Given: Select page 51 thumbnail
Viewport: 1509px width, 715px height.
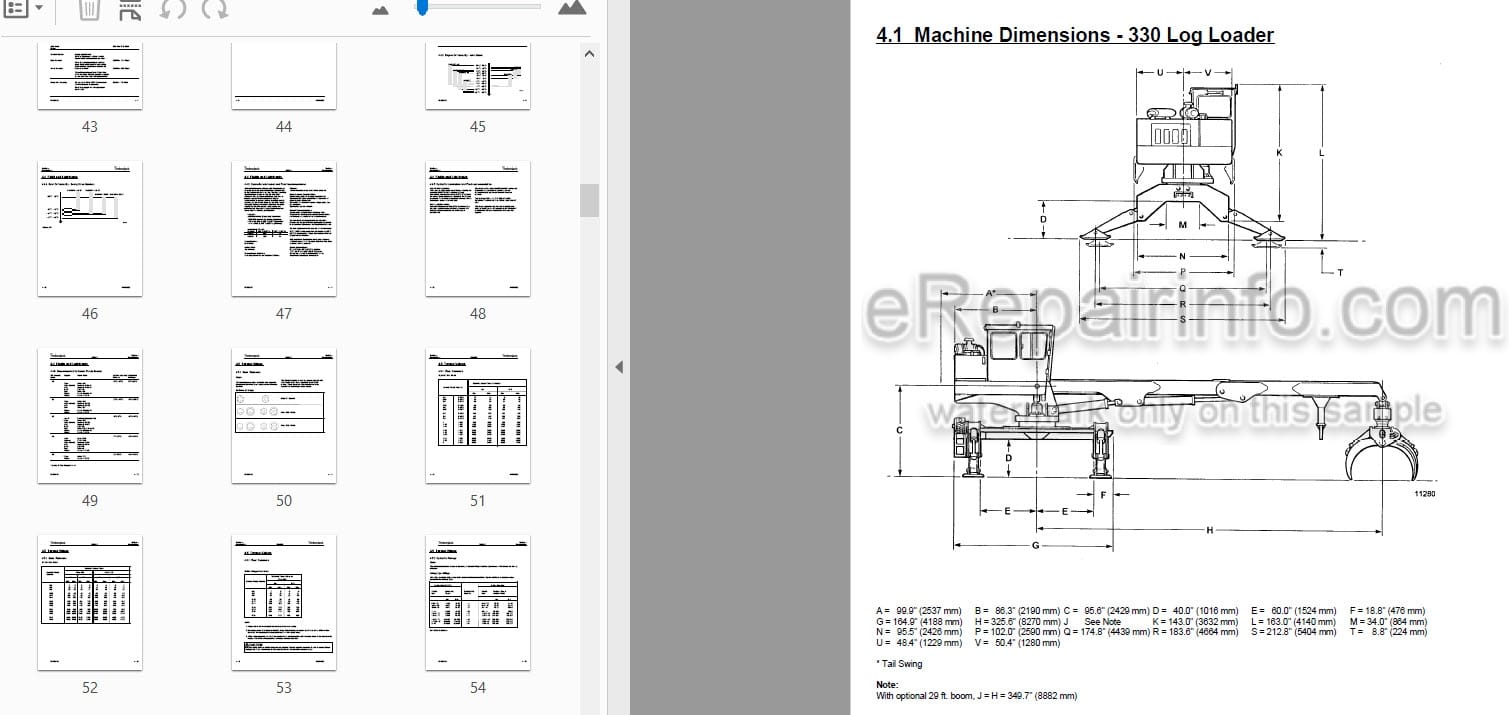Looking at the screenshot, I should [478, 415].
